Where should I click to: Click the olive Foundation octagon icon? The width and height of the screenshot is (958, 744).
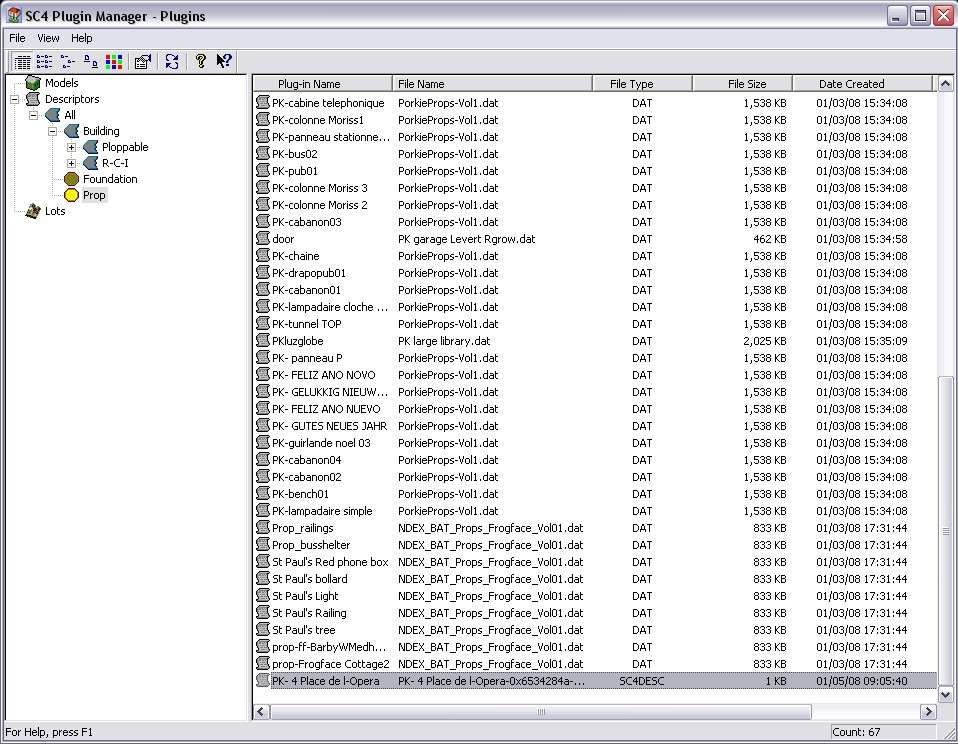coord(71,179)
